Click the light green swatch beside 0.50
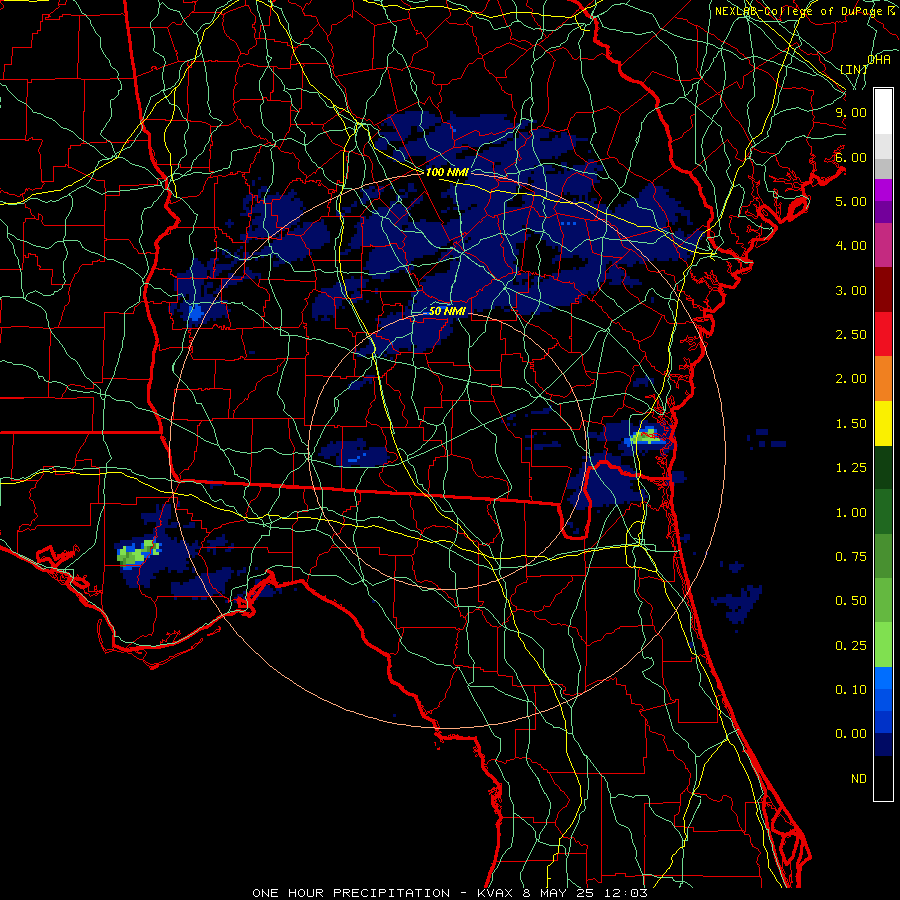 point(883,600)
